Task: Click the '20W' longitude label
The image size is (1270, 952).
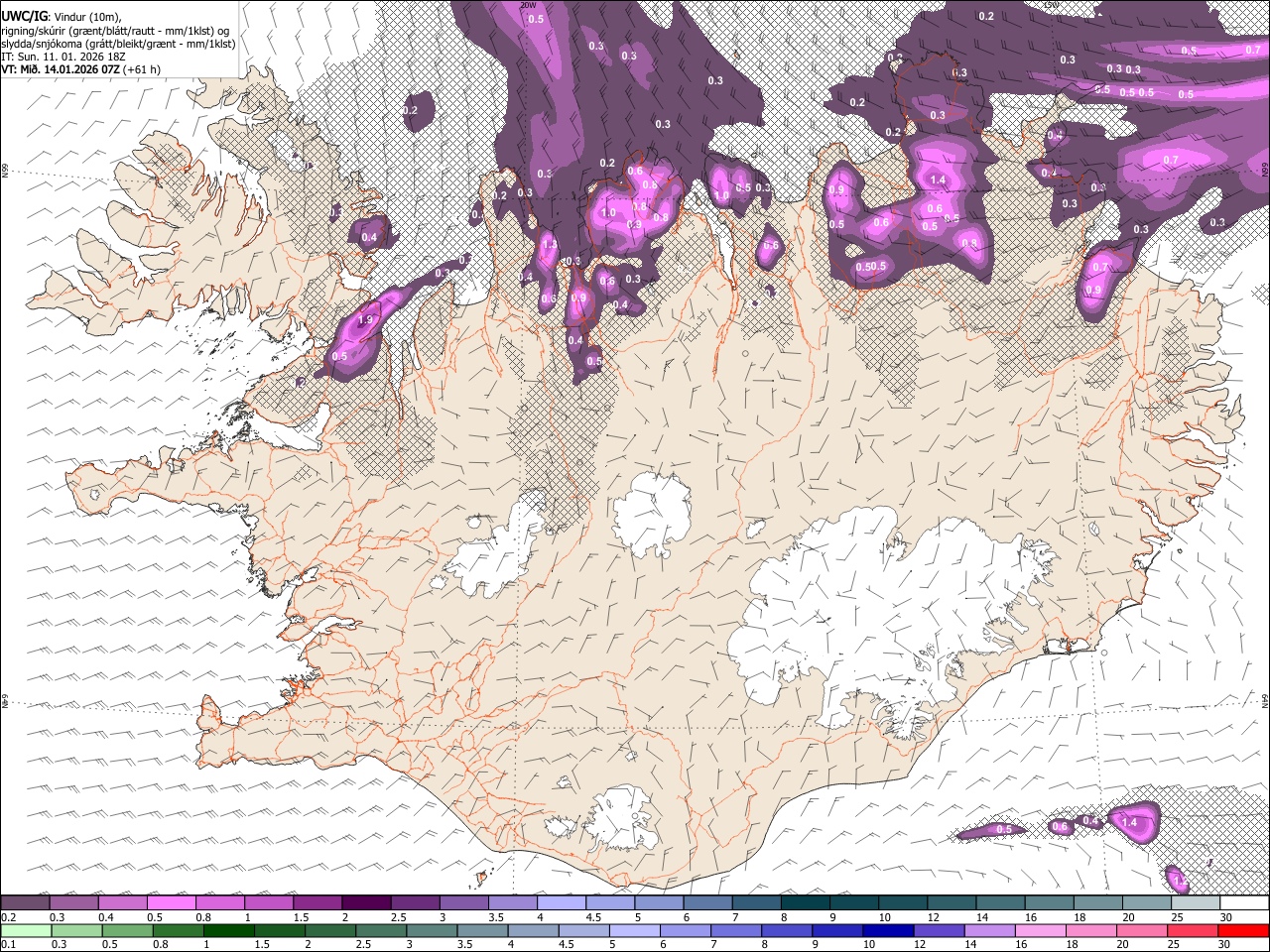Action: point(528,5)
